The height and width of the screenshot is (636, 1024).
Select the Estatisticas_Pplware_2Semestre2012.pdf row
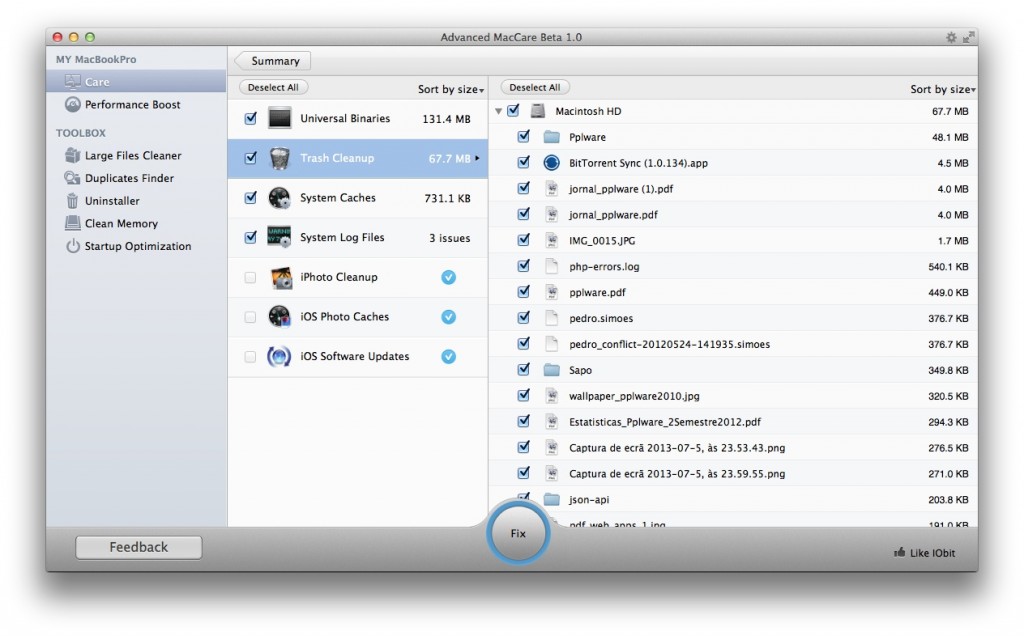click(x=733, y=422)
